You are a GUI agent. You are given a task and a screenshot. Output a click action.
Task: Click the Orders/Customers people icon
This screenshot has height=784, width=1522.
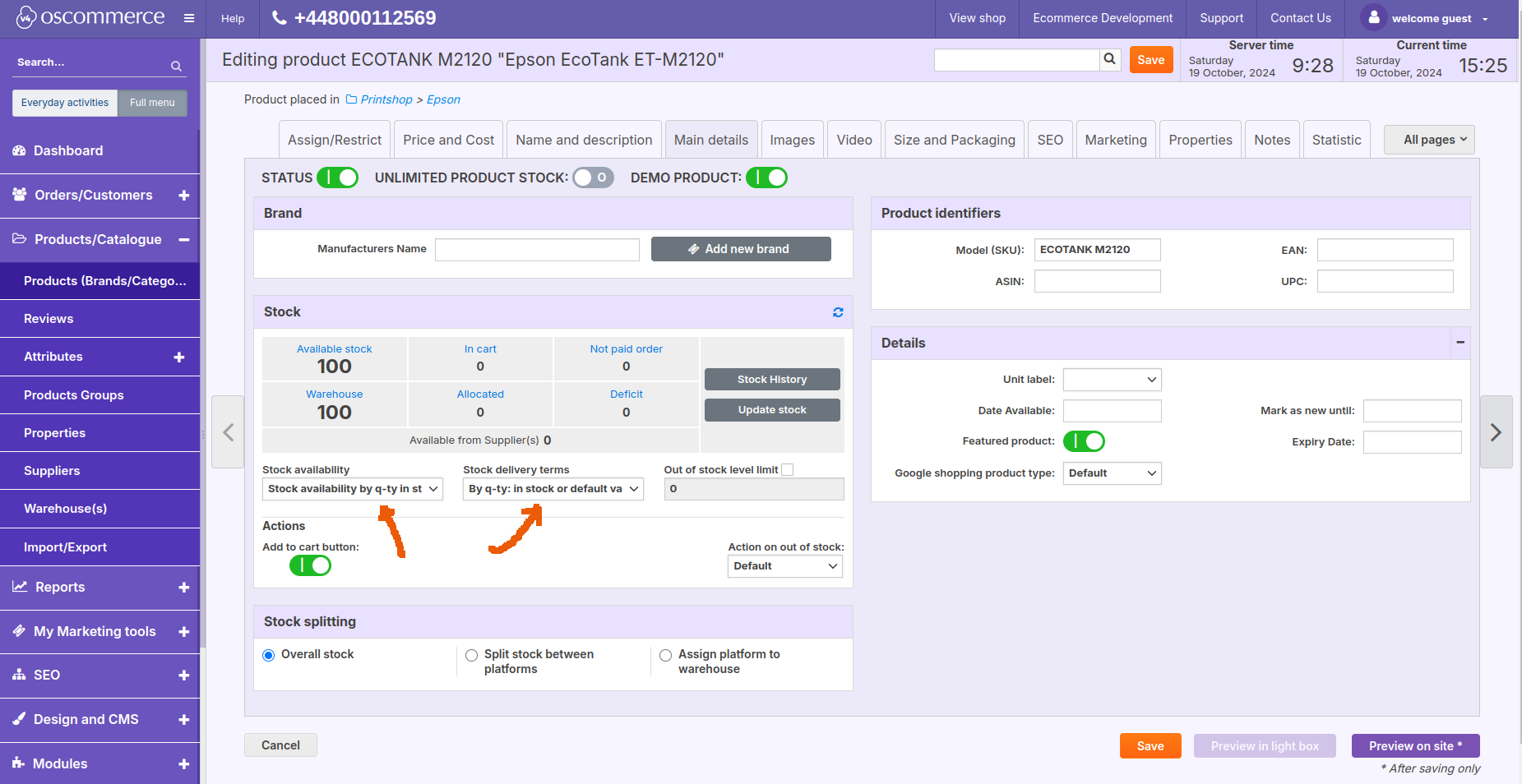point(20,195)
